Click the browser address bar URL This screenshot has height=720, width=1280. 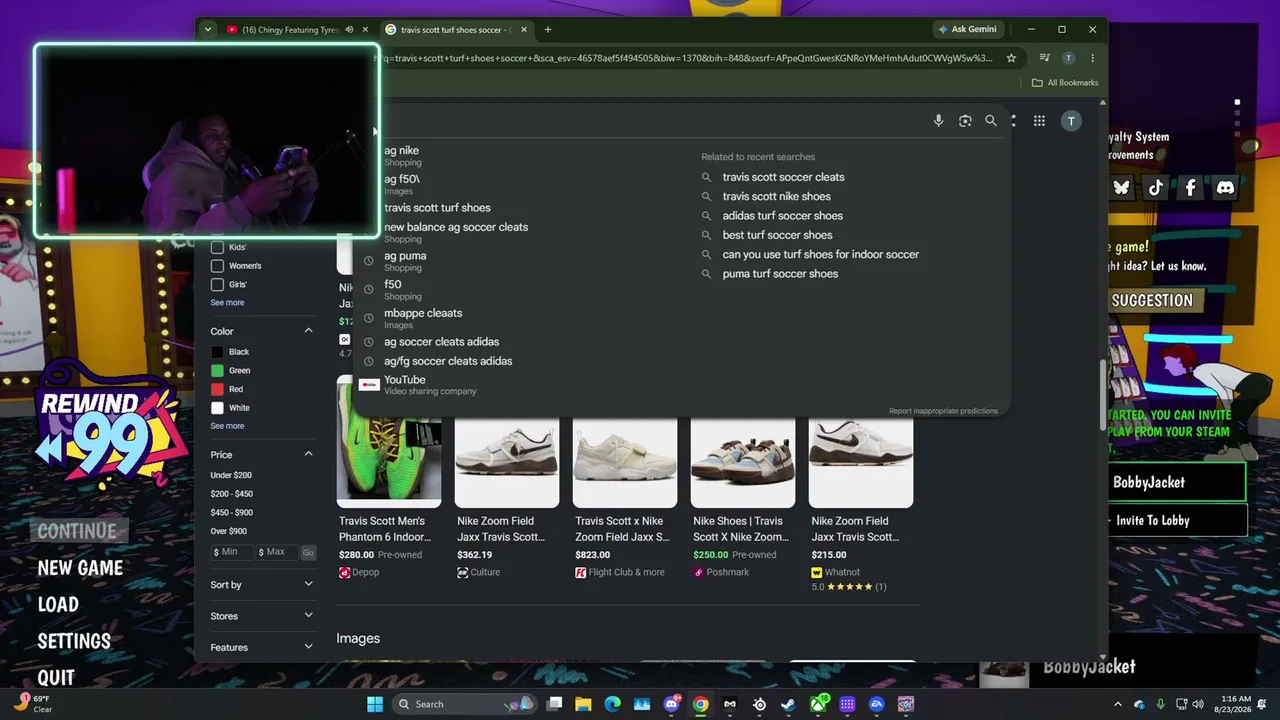pos(683,58)
